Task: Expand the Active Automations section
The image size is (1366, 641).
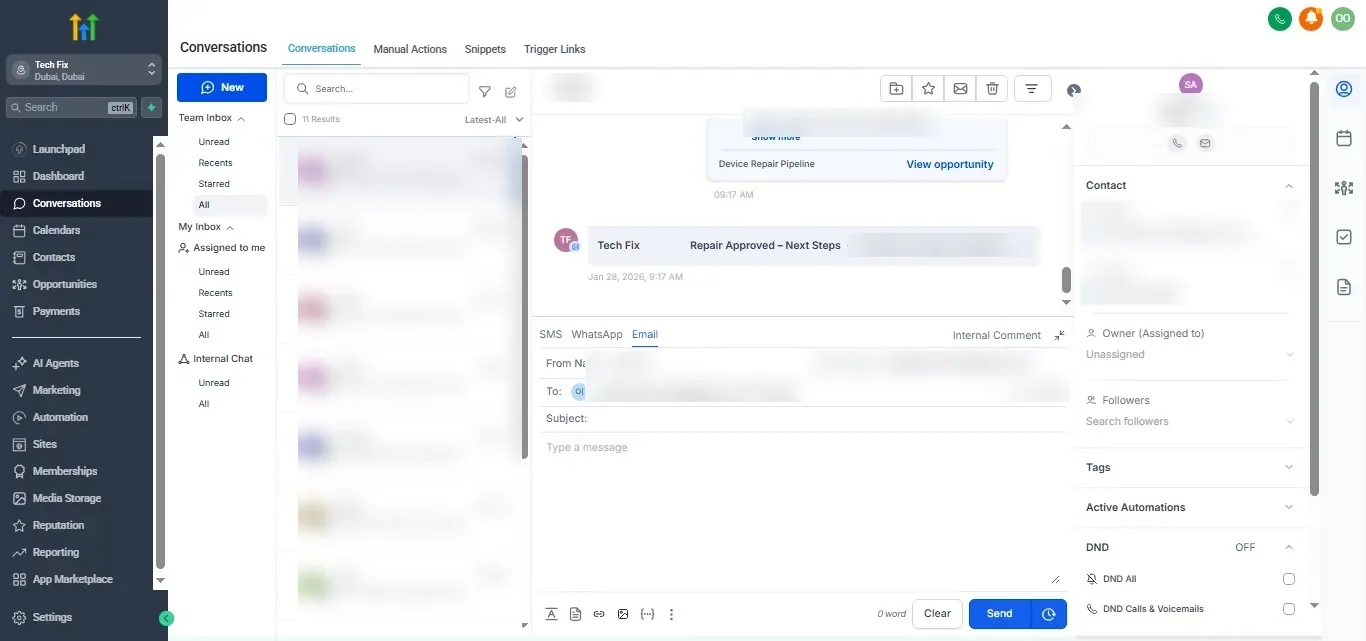Action: (x=1289, y=507)
